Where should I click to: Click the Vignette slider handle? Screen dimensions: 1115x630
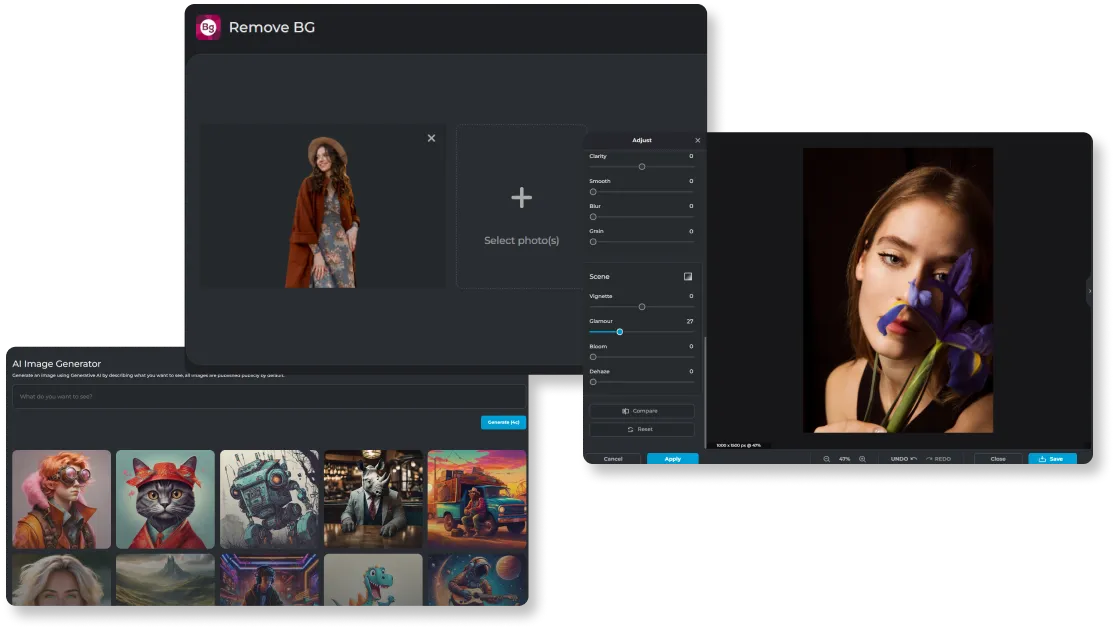point(641,307)
